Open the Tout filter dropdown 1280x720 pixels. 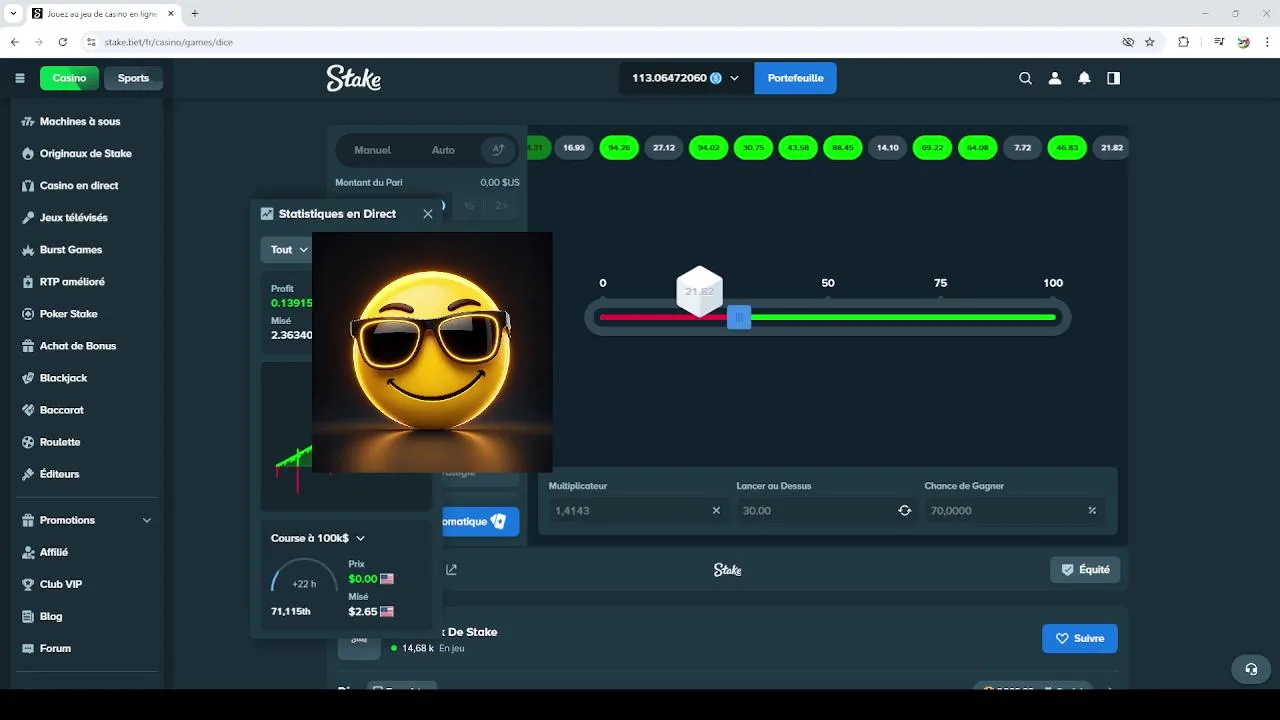click(289, 249)
